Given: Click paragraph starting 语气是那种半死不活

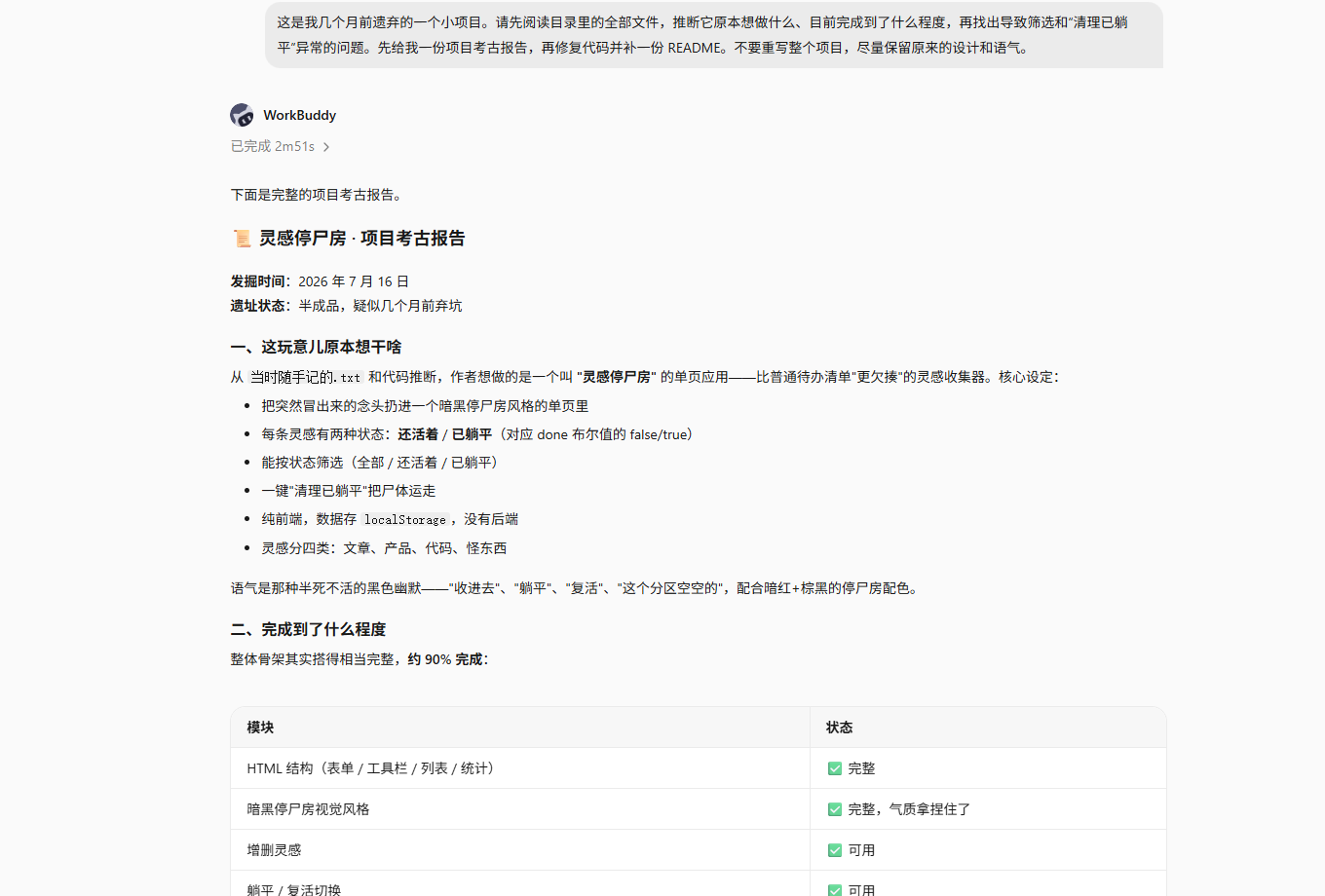Looking at the screenshot, I should [577, 588].
